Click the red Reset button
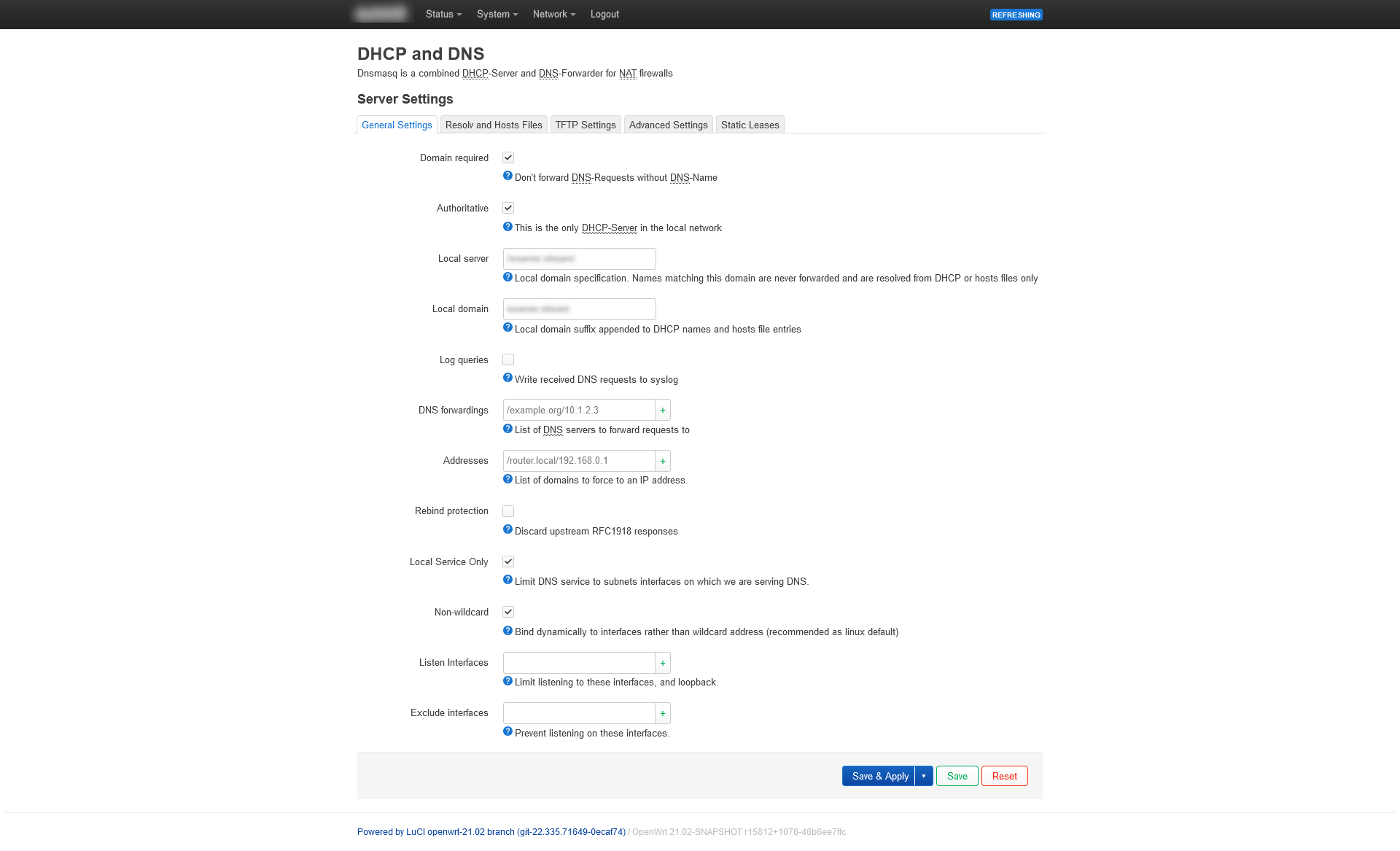1400x851 pixels. point(1004,776)
